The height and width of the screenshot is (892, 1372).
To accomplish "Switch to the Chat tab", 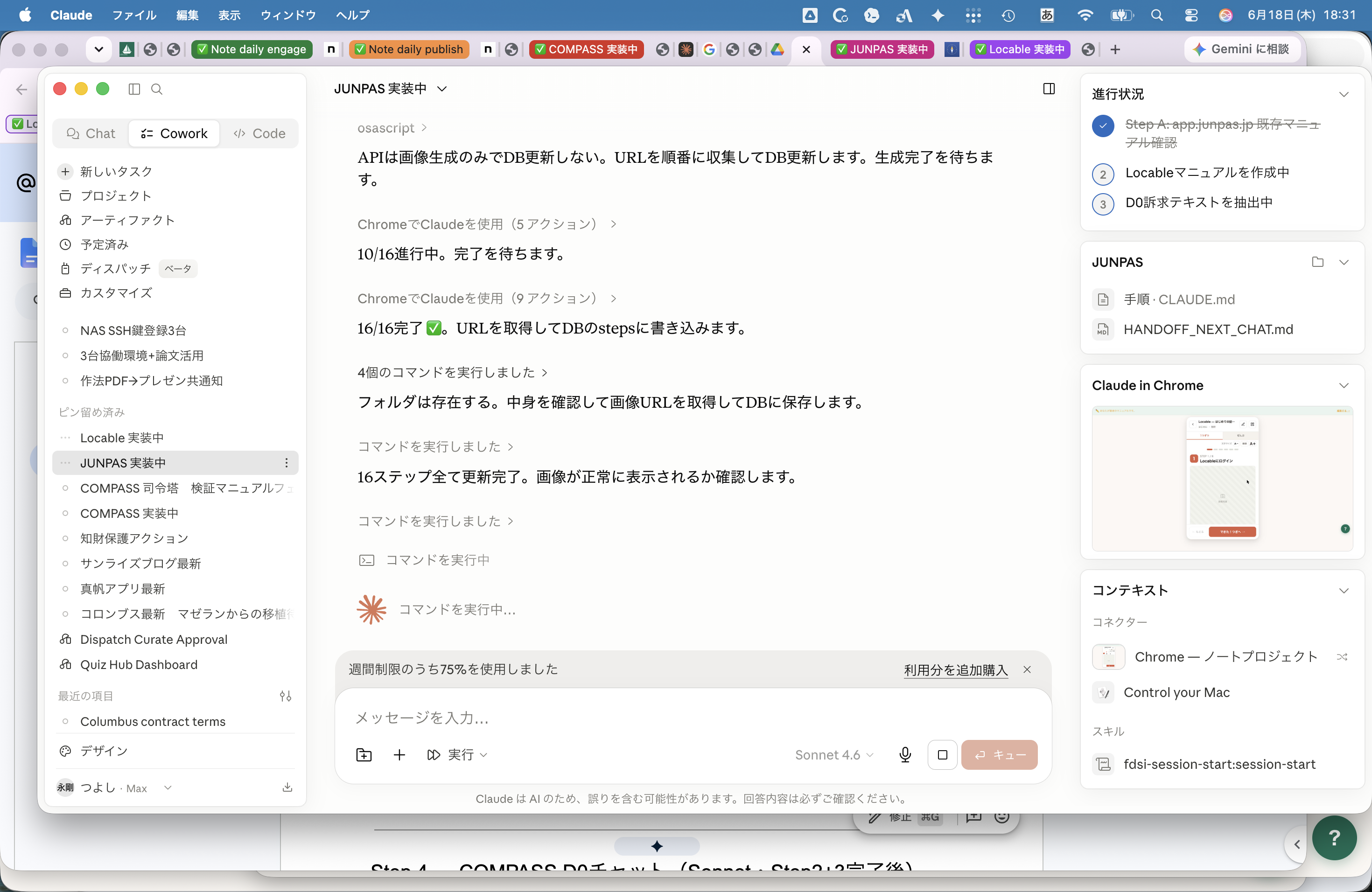I will pyautogui.click(x=91, y=133).
